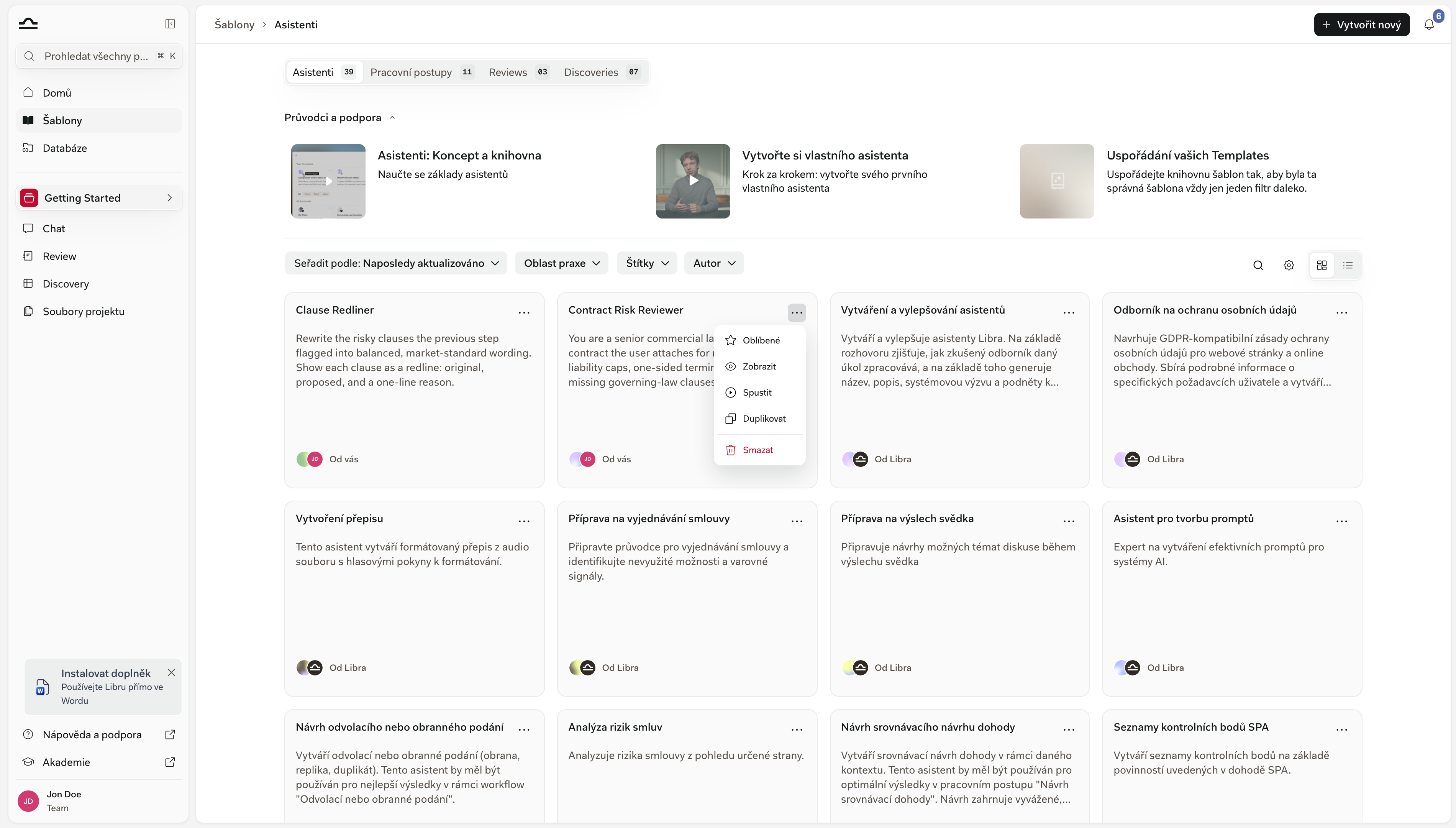Open Soubory projektu in sidebar
Viewport: 1456px width, 828px height.
pyautogui.click(x=99, y=311)
